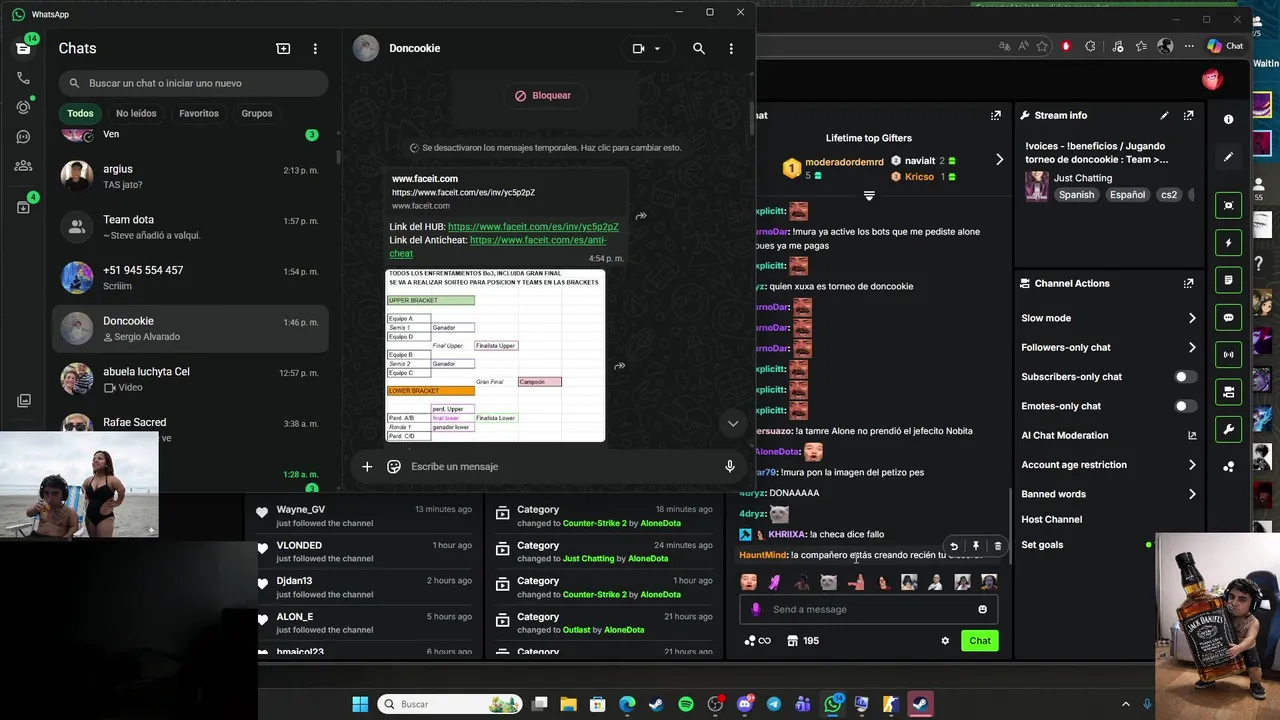The image size is (1280, 720).
Task: Click the Windows Start button
Action: [x=360, y=704]
